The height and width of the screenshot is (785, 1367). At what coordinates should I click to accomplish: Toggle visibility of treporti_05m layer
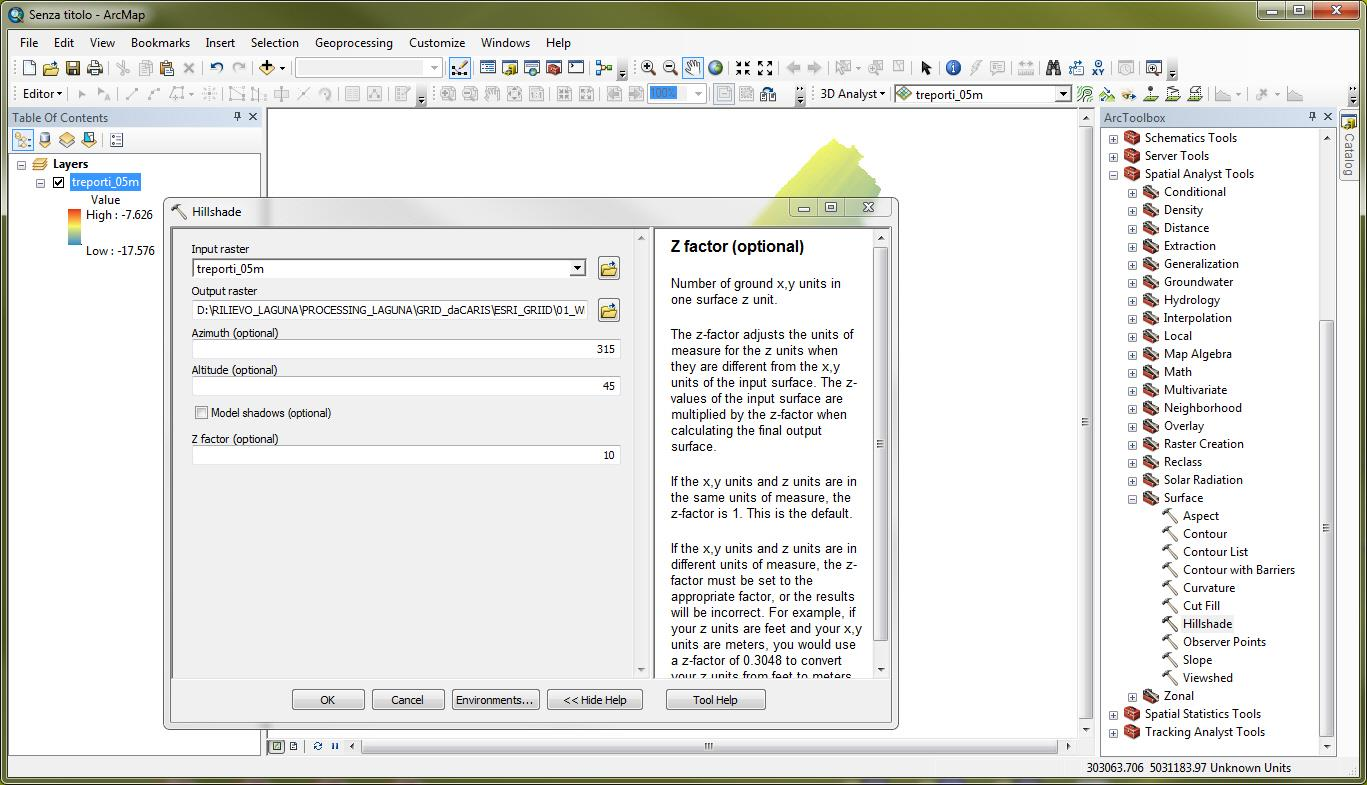59,182
